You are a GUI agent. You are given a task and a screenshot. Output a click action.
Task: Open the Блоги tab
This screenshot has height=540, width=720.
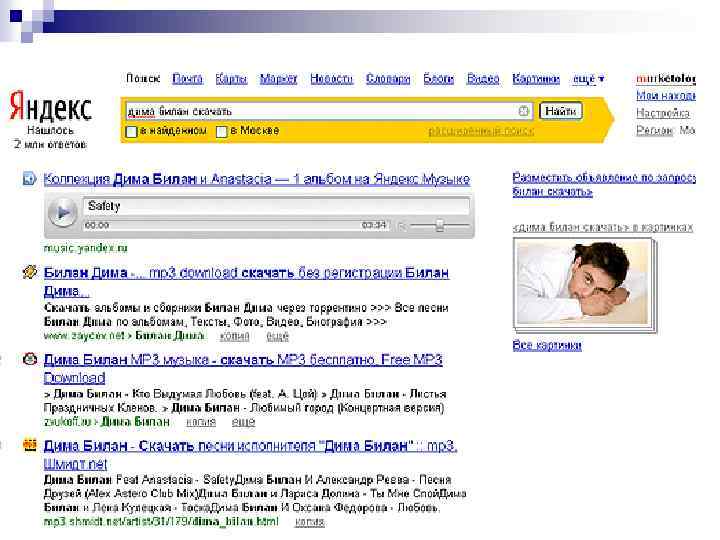click(x=439, y=79)
